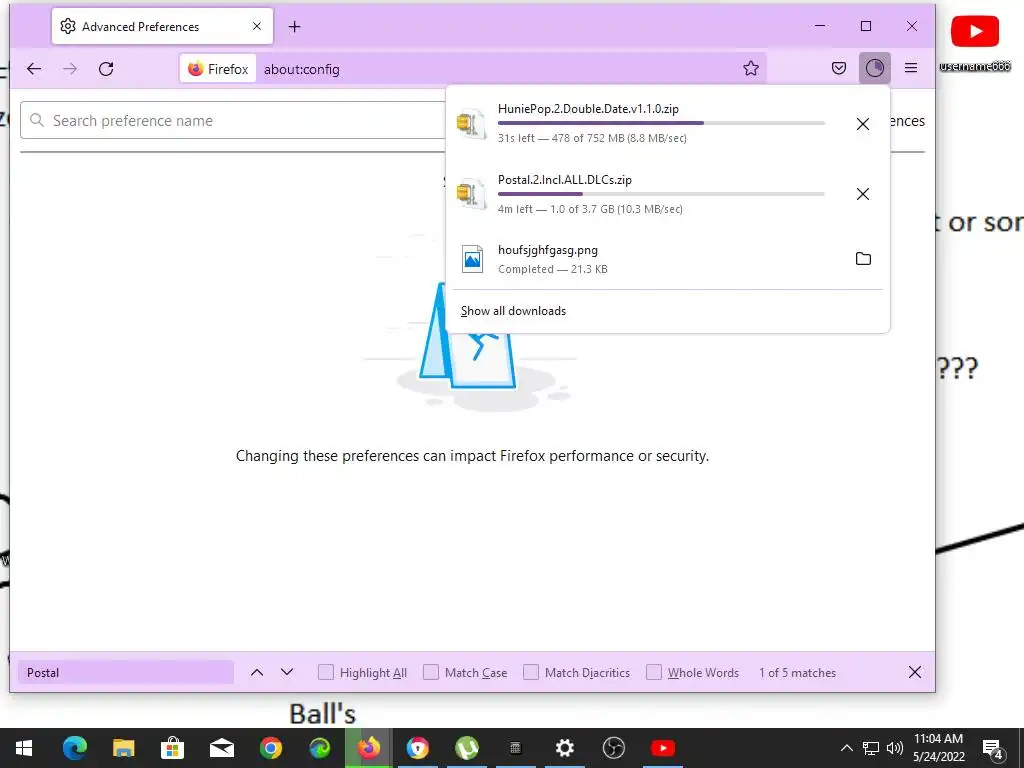Go back using the back arrow
Image resolution: width=1024 pixels, height=768 pixels.
click(x=34, y=69)
